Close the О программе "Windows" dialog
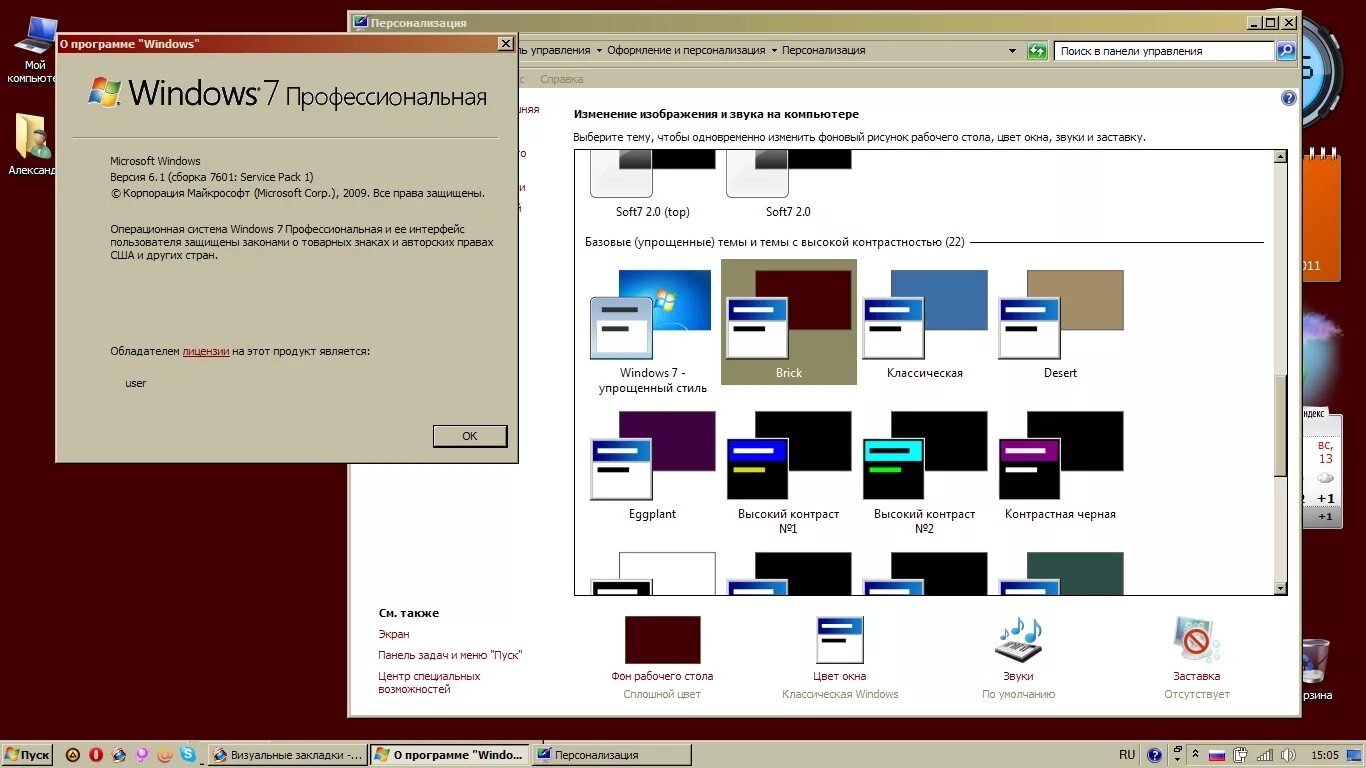This screenshot has height=768, width=1366. click(x=506, y=43)
